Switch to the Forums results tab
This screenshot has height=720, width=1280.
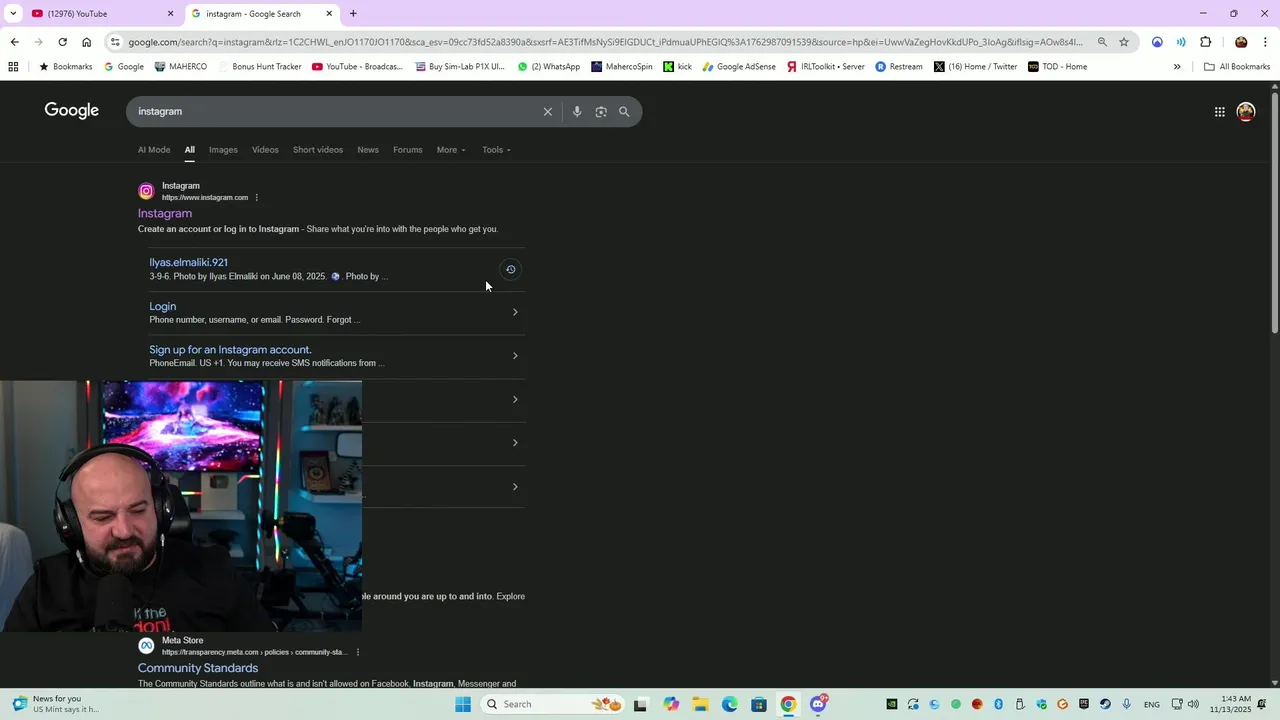click(407, 150)
